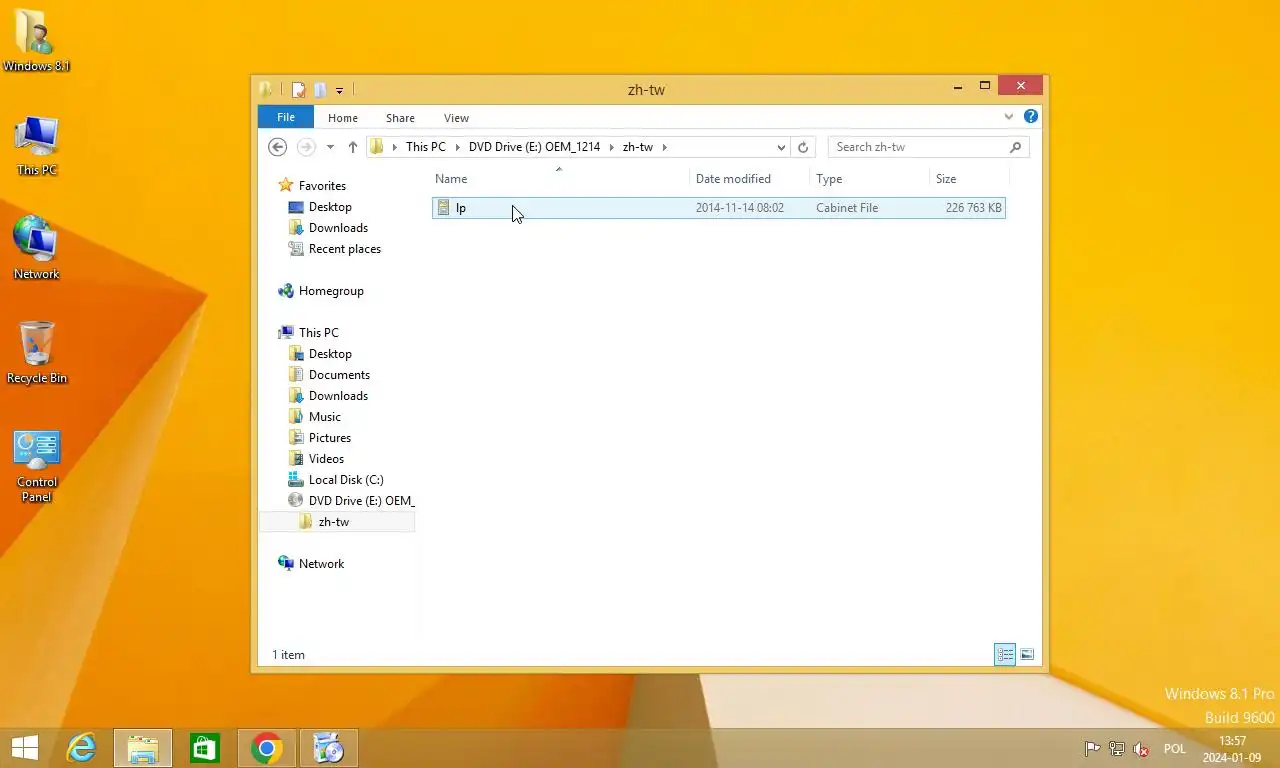
Task: Launch Google Chrome from the taskbar
Action: tap(267, 748)
